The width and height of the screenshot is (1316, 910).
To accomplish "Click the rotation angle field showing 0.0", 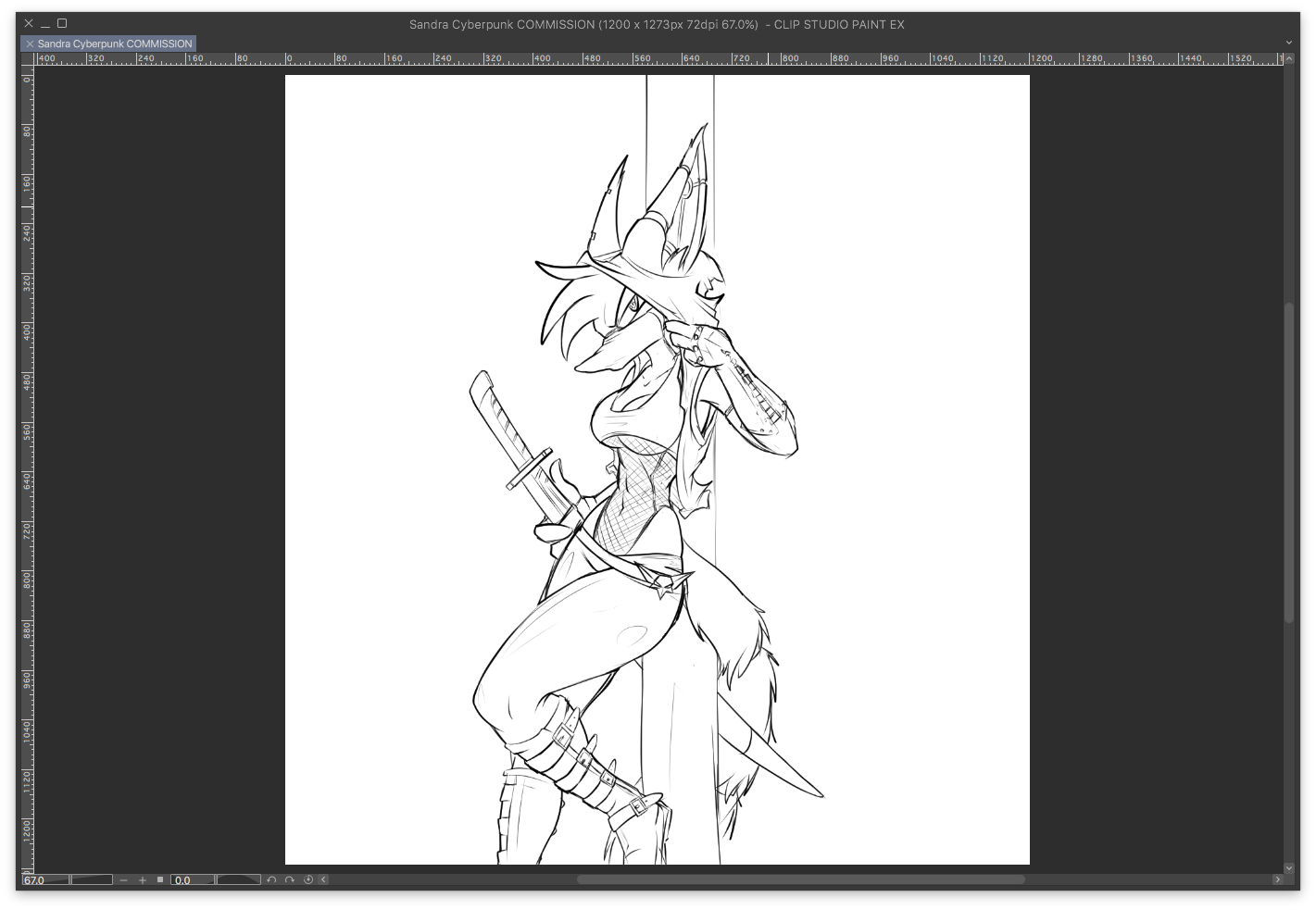I will click(x=192, y=880).
